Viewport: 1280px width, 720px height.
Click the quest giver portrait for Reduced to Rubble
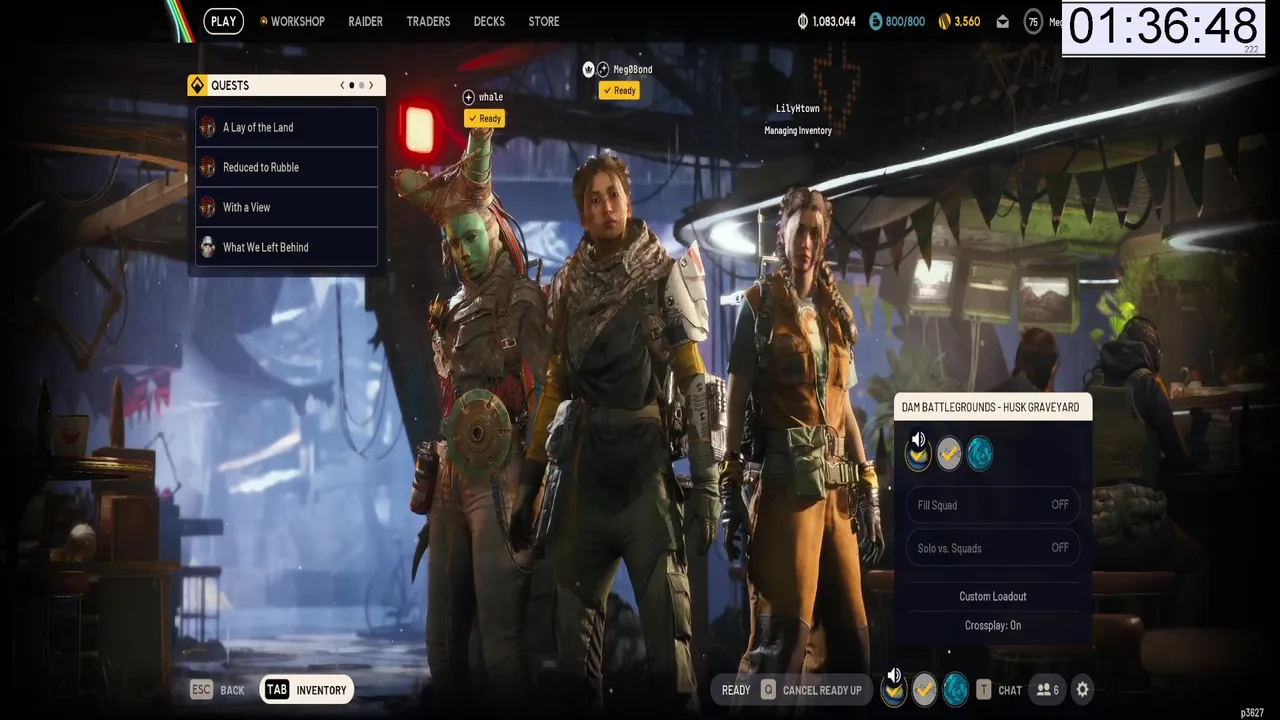(207, 167)
